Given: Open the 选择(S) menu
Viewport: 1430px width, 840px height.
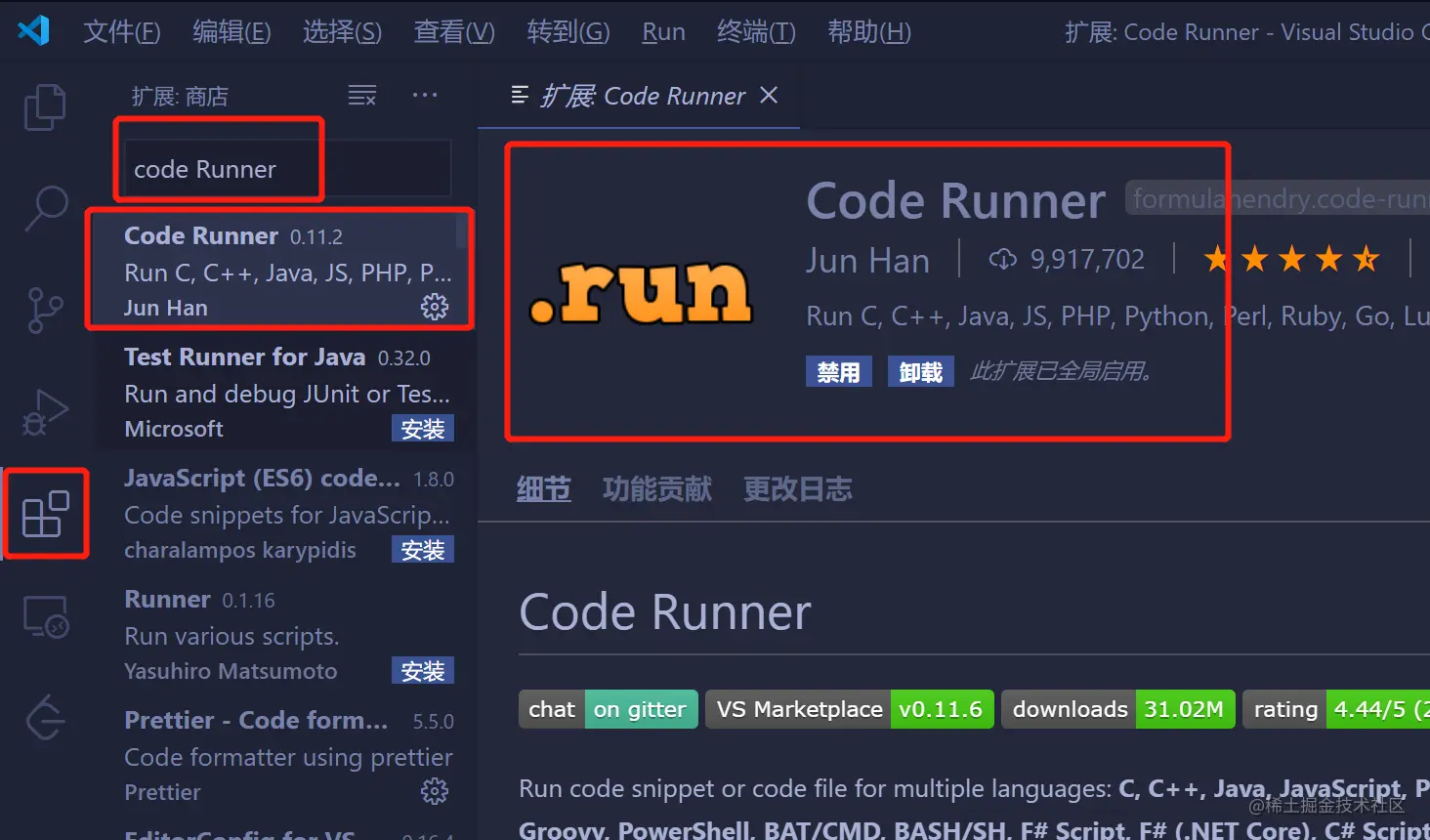Looking at the screenshot, I should click(342, 31).
